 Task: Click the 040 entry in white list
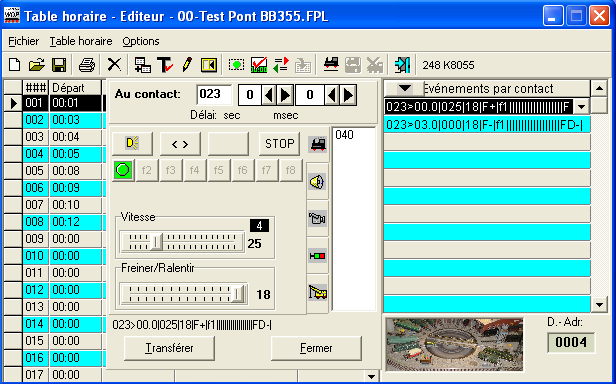pos(345,135)
